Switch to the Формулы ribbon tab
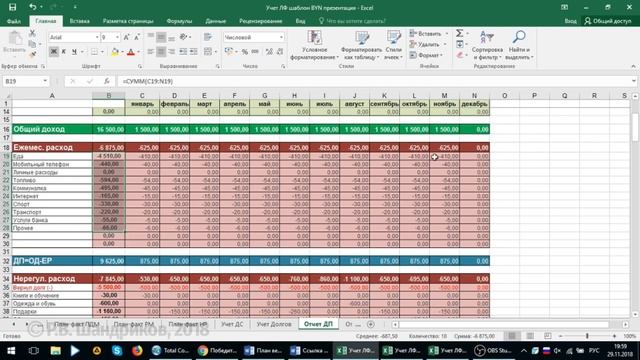The width and height of the screenshot is (640, 360). coord(179,21)
